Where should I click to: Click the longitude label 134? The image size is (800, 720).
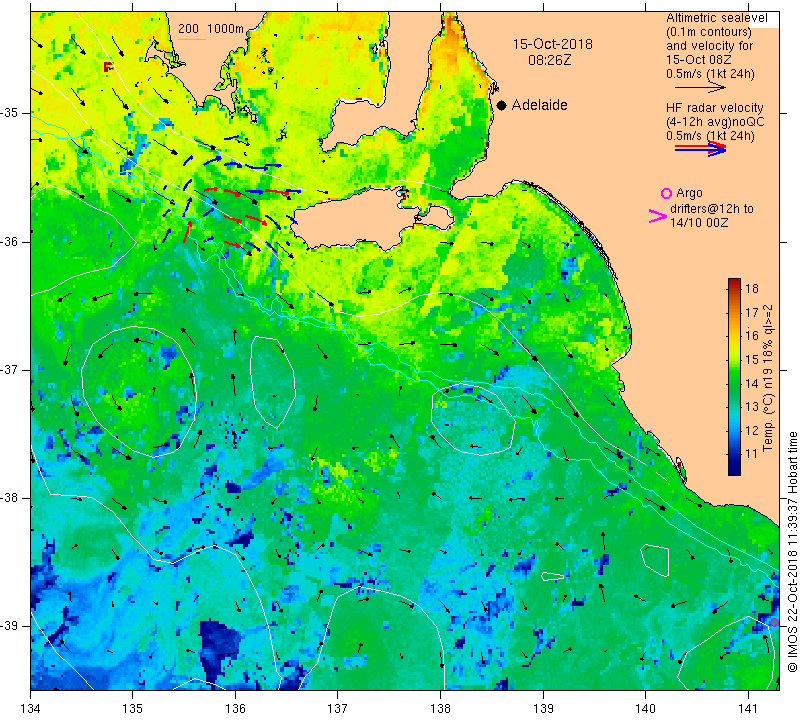pyautogui.click(x=31, y=708)
